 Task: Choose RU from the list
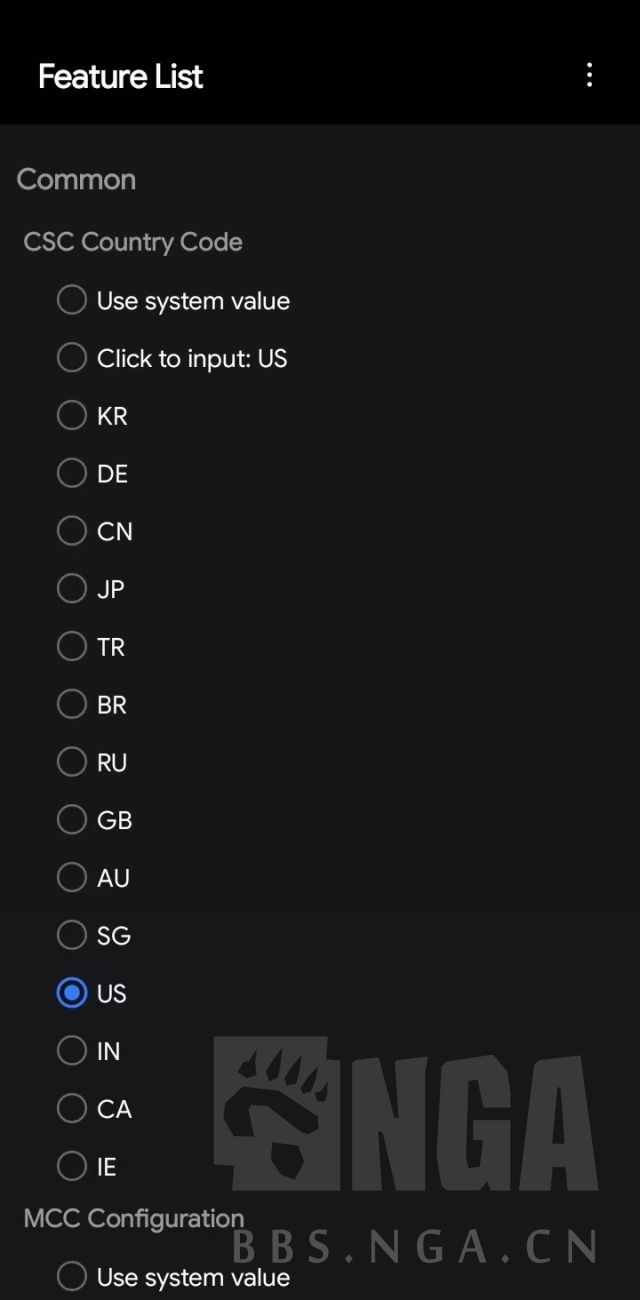72,762
